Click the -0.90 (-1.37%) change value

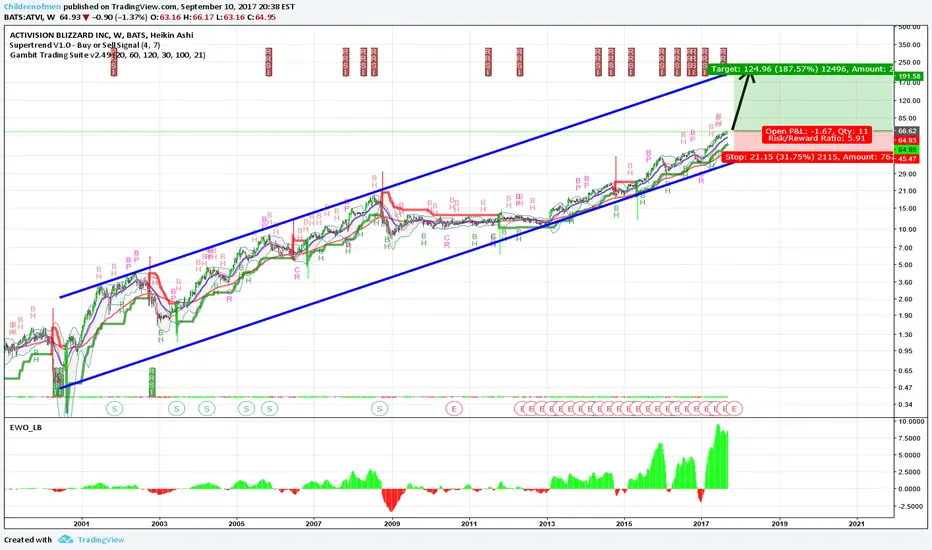pyautogui.click(x=119, y=17)
